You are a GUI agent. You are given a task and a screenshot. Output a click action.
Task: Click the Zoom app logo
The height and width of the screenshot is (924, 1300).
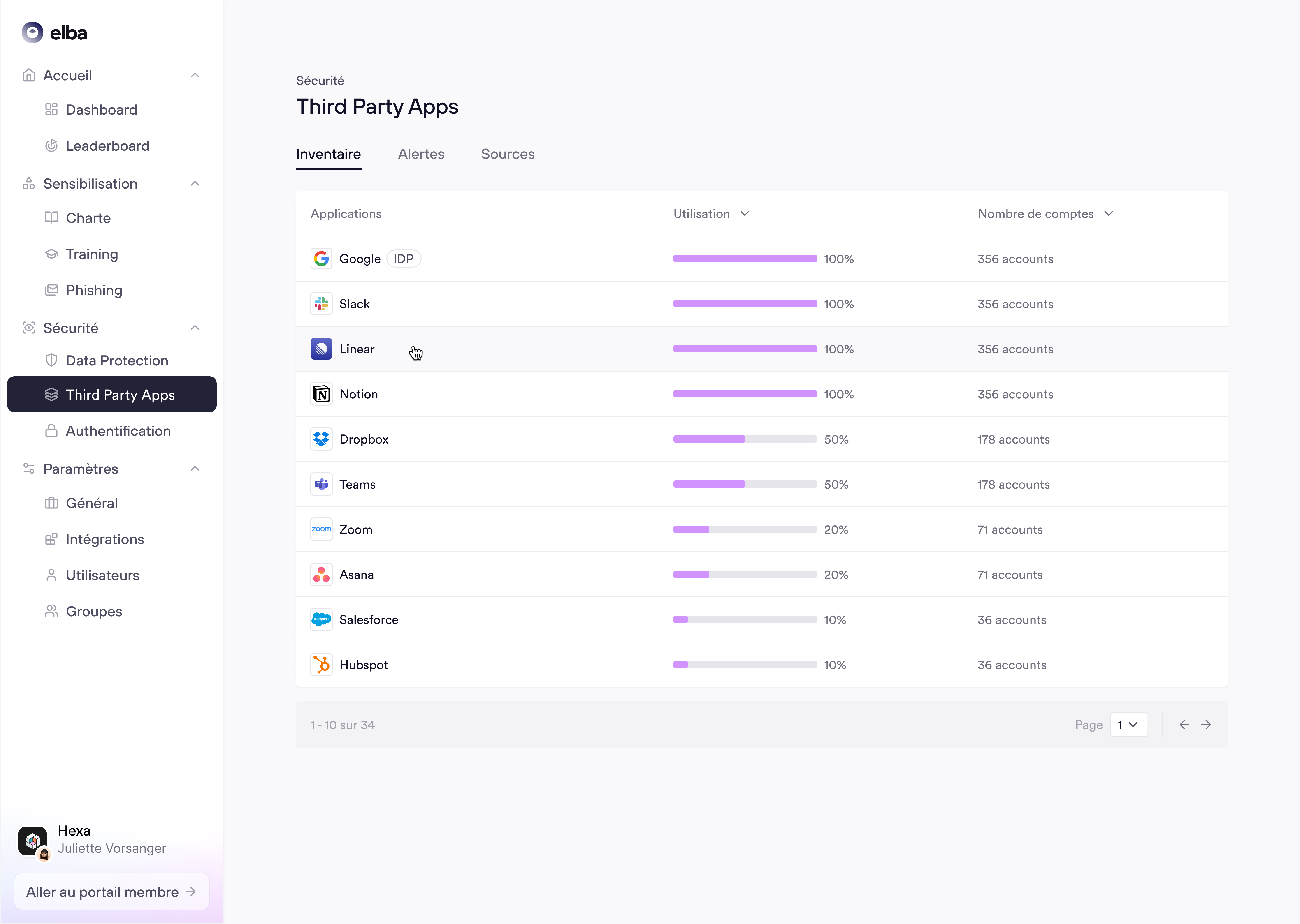pyautogui.click(x=321, y=529)
